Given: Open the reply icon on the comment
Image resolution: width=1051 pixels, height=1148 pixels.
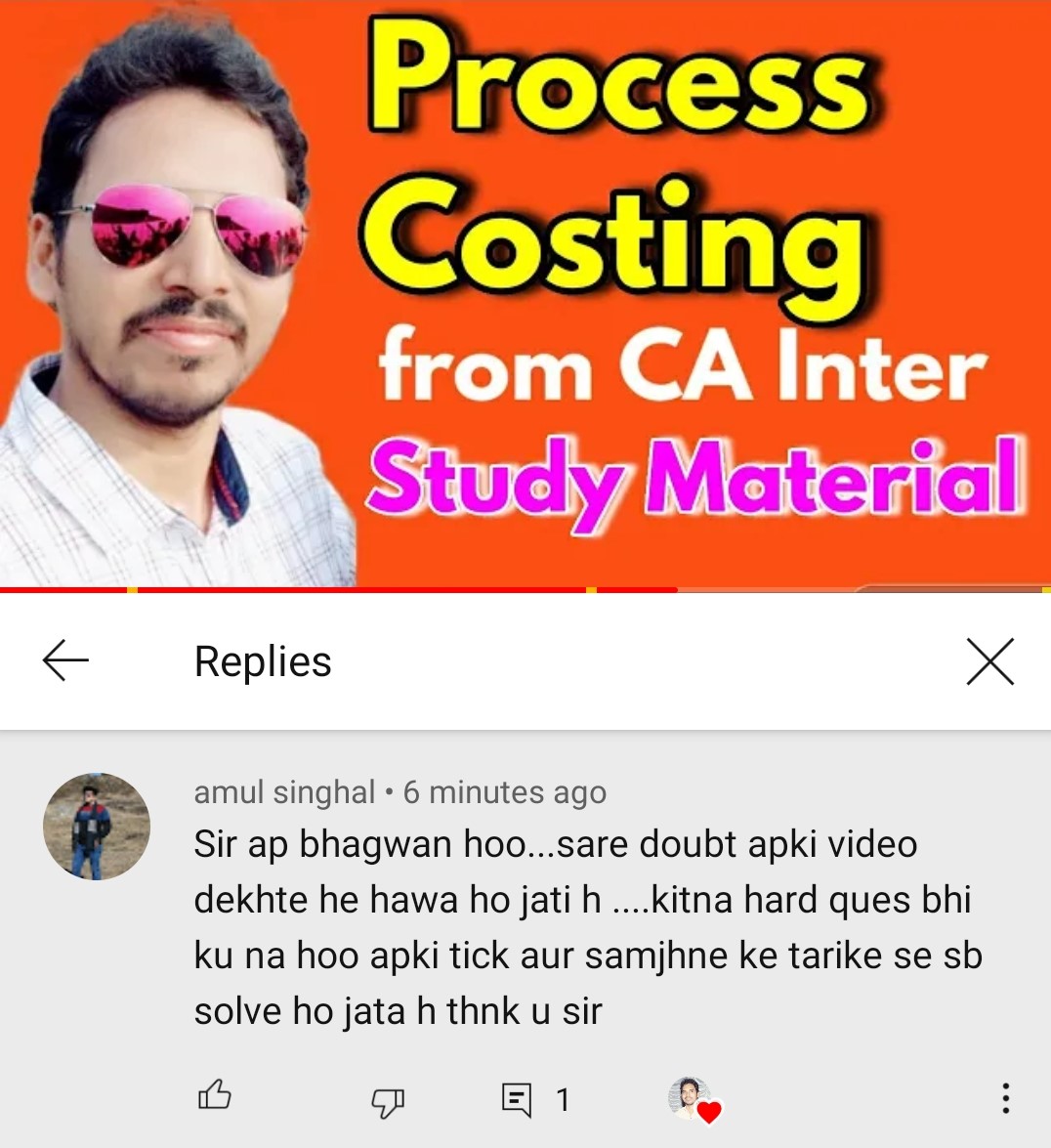Looking at the screenshot, I should [517, 1100].
